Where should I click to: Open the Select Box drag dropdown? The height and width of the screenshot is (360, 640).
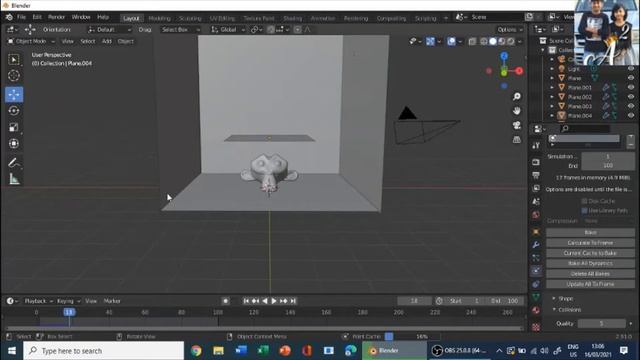pyautogui.click(x=180, y=30)
